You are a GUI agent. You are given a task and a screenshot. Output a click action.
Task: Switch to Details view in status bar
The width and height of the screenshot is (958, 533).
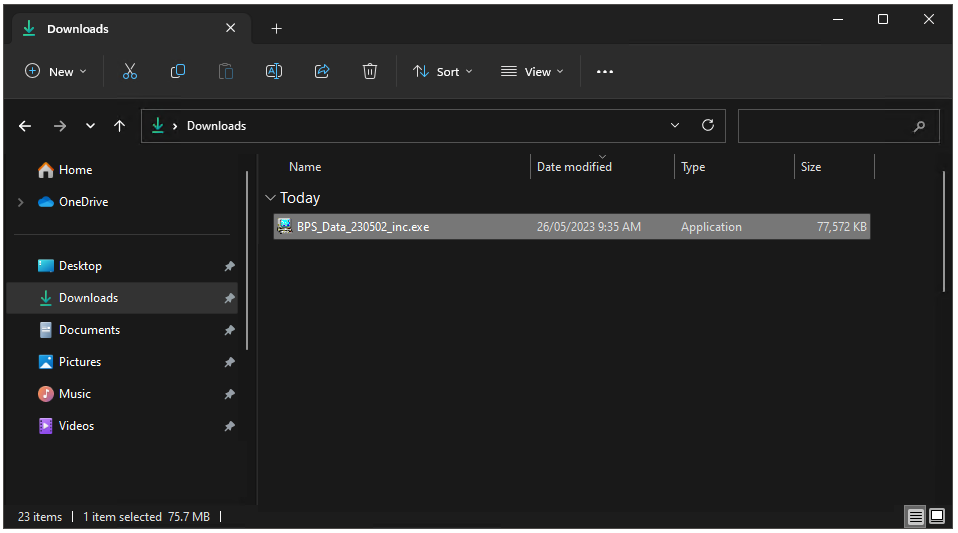[x=915, y=517]
